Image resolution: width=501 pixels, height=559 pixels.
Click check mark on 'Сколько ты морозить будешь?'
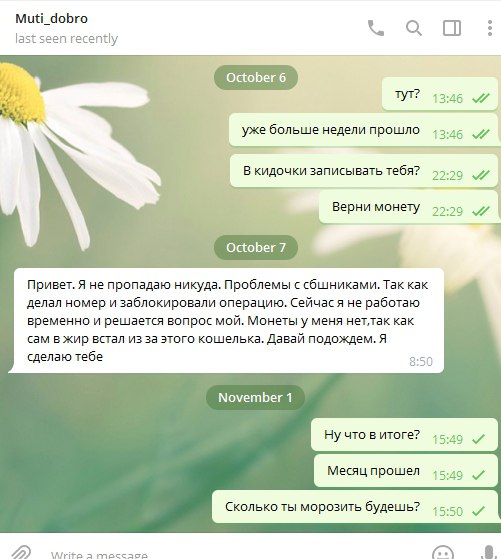tap(479, 511)
